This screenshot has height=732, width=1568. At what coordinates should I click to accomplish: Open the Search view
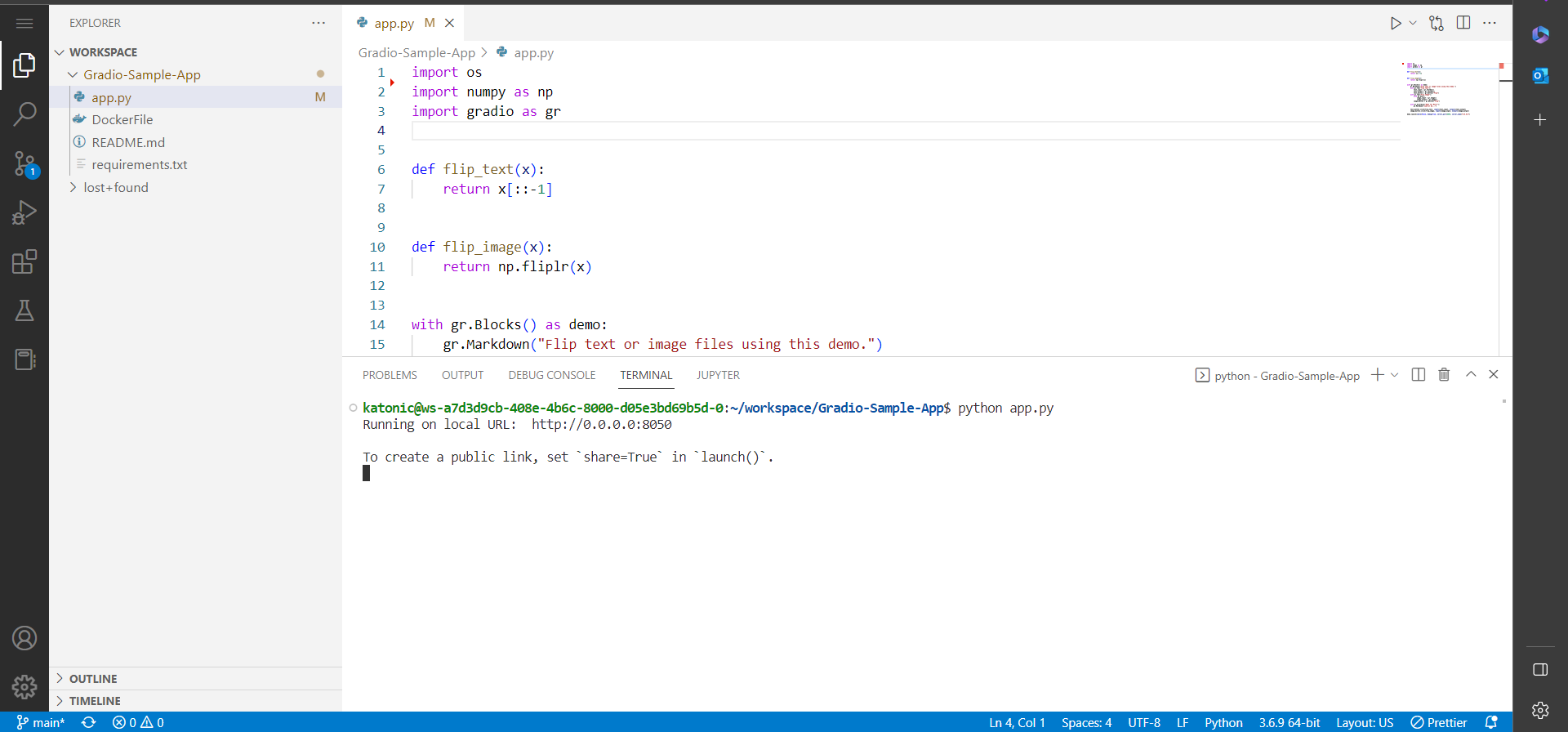[x=24, y=114]
